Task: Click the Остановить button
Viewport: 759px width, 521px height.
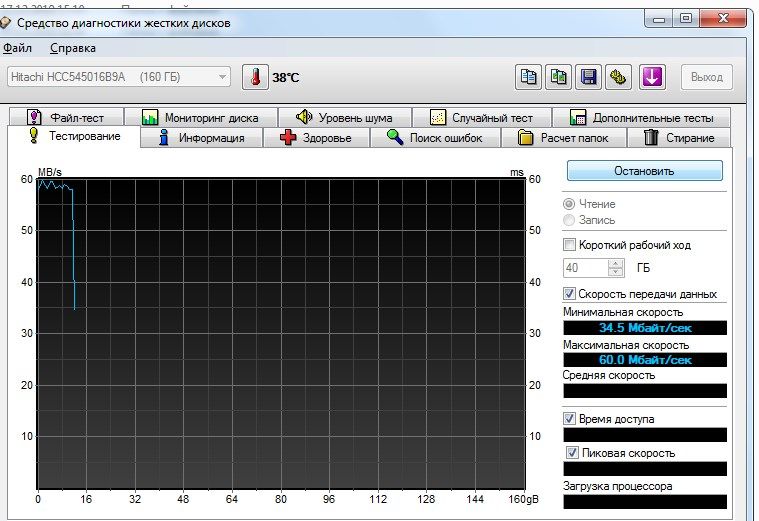Action: 644,171
